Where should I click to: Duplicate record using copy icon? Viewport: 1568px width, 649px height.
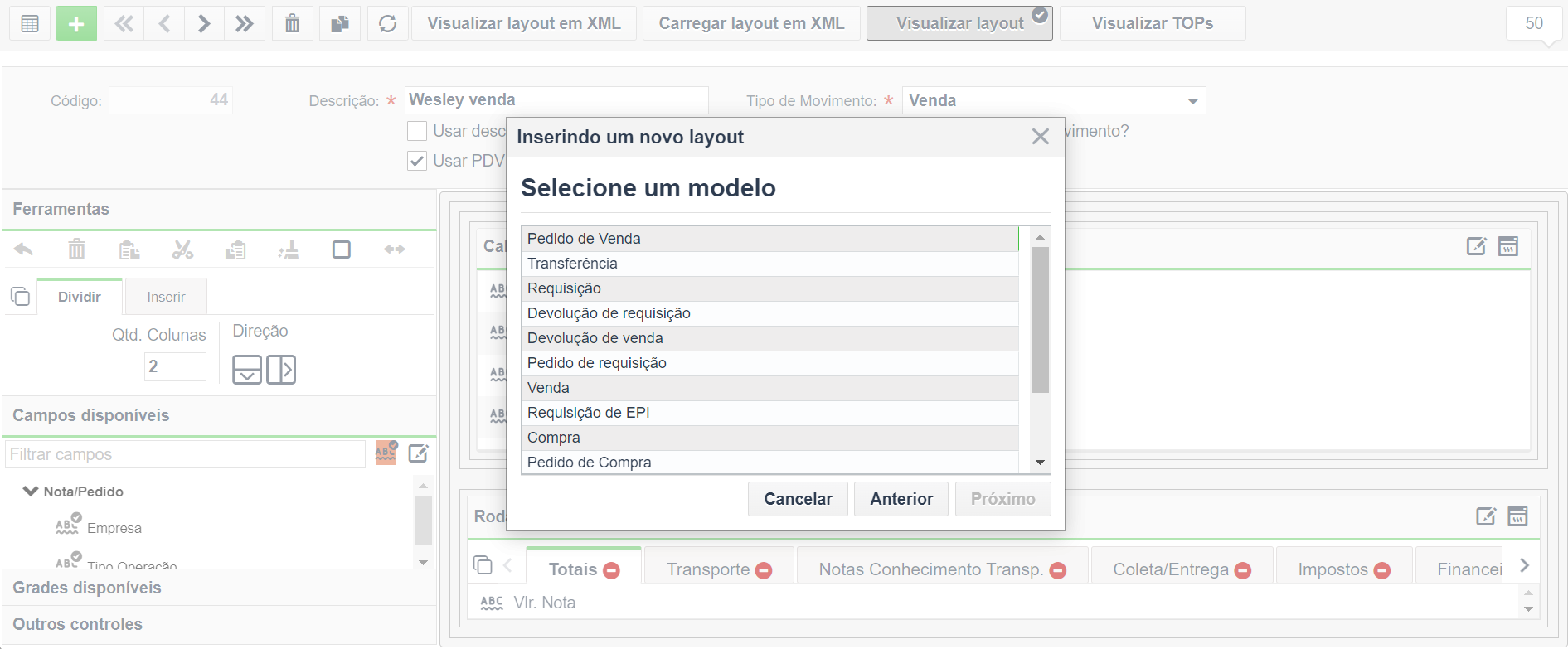[340, 23]
